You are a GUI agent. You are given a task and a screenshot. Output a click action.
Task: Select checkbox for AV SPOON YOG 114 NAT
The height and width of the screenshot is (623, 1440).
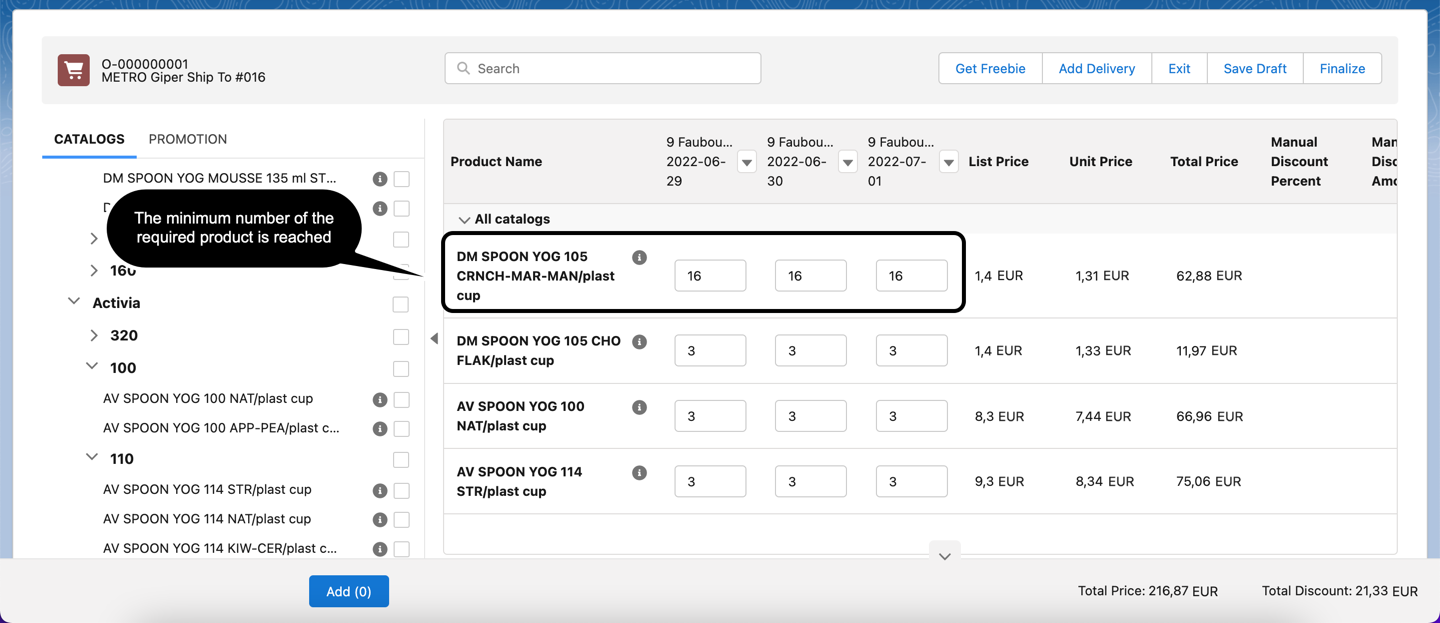point(401,520)
